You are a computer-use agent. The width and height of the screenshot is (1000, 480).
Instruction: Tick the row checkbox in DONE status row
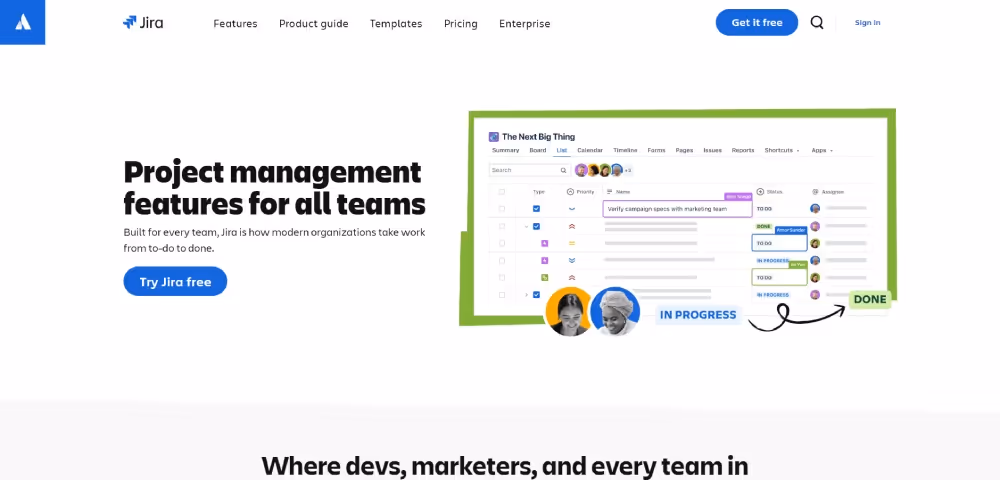click(x=502, y=226)
